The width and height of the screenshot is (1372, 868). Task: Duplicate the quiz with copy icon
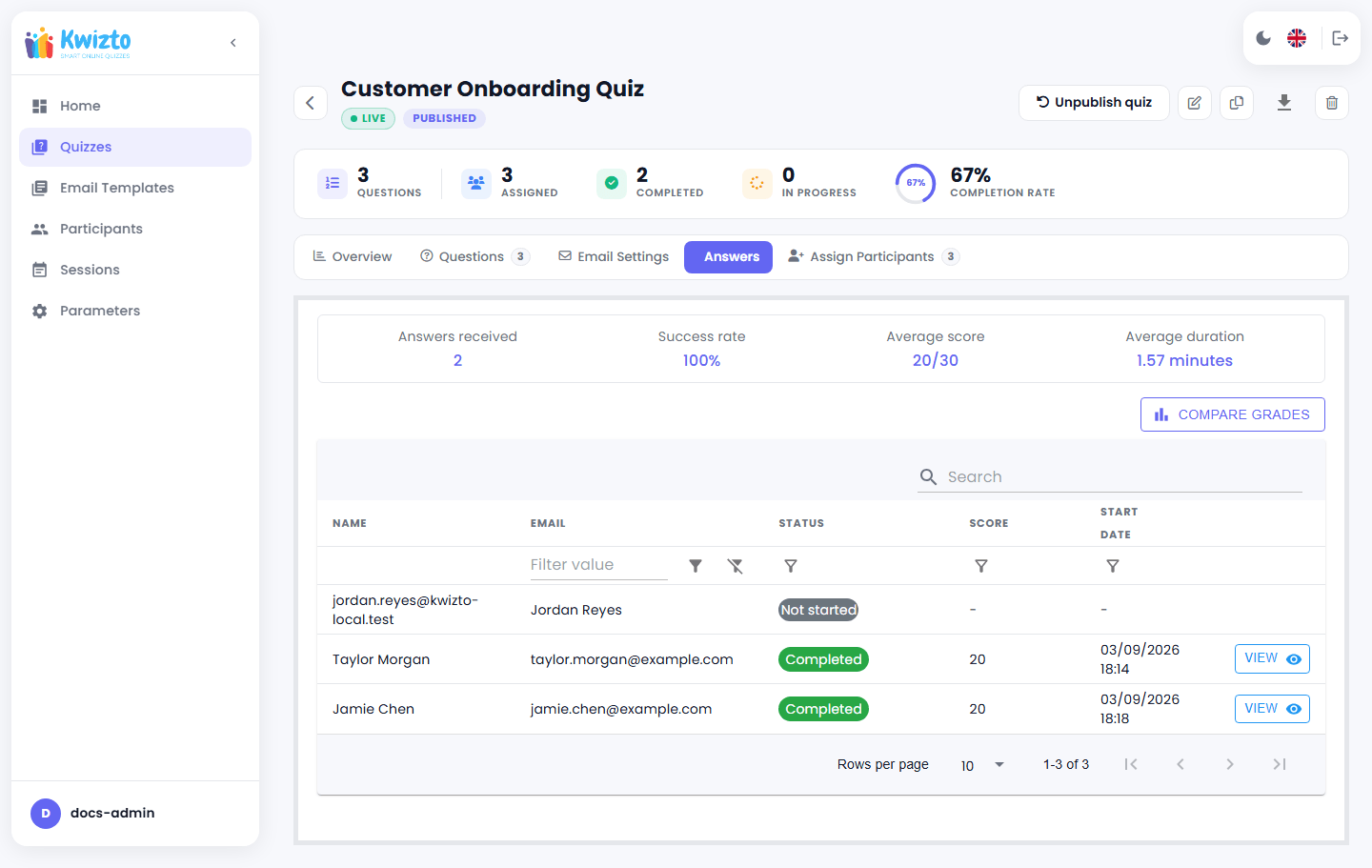(1237, 103)
